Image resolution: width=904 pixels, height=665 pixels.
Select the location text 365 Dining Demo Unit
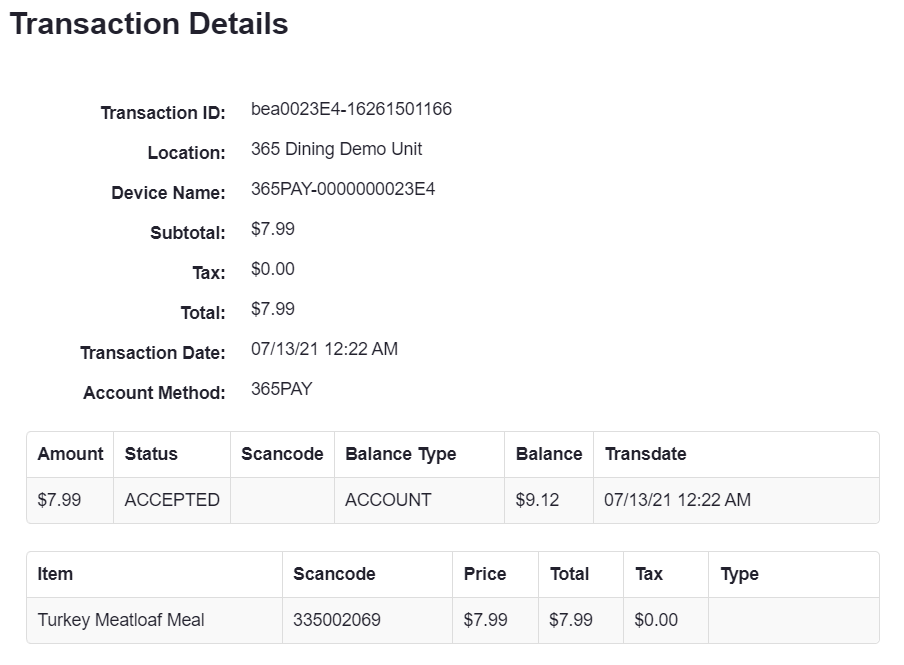coord(336,149)
